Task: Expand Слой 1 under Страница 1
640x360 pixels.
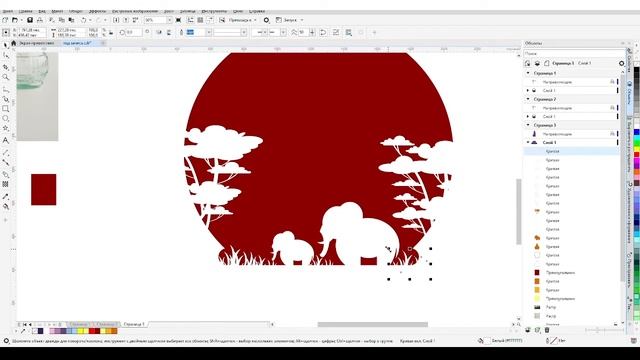Action: click(528, 91)
